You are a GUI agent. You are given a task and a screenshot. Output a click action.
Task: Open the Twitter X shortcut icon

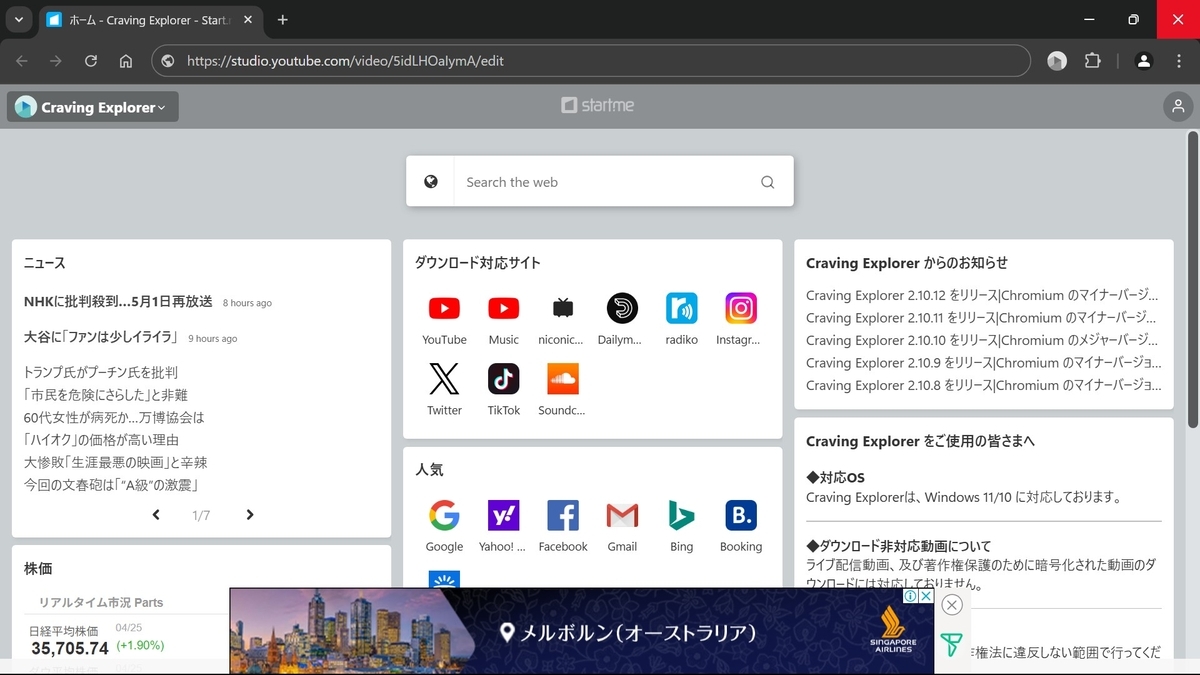pos(444,379)
